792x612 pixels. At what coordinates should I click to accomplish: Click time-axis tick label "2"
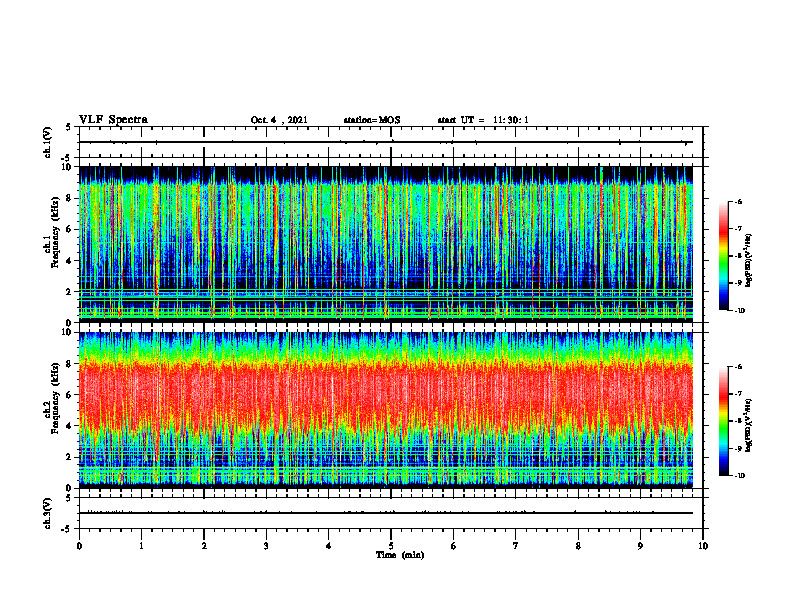[x=204, y=546]
